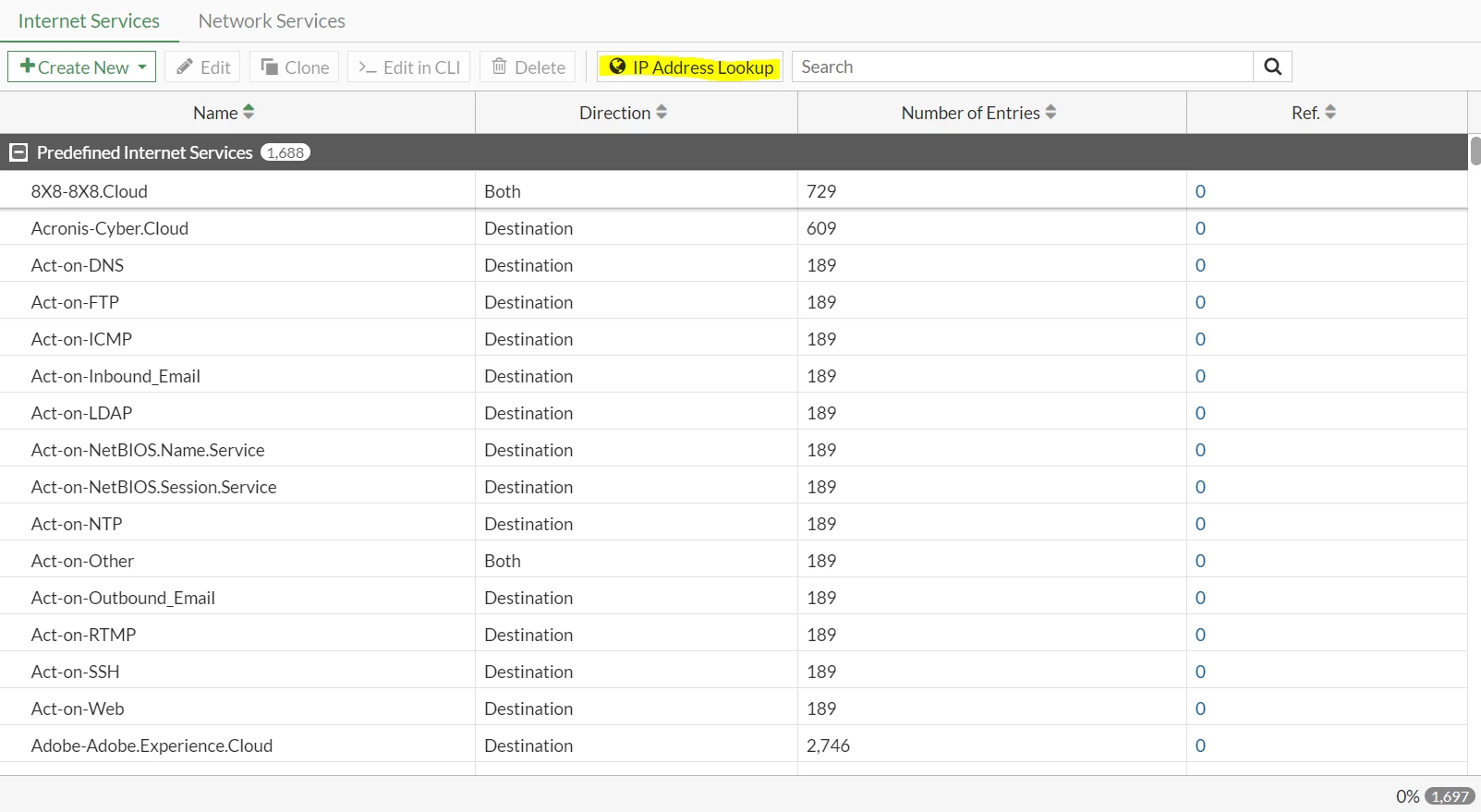Viewport: 1481px width, 812px height.
Task: Switch to the Internet Services tab
Action: (89, 20)
